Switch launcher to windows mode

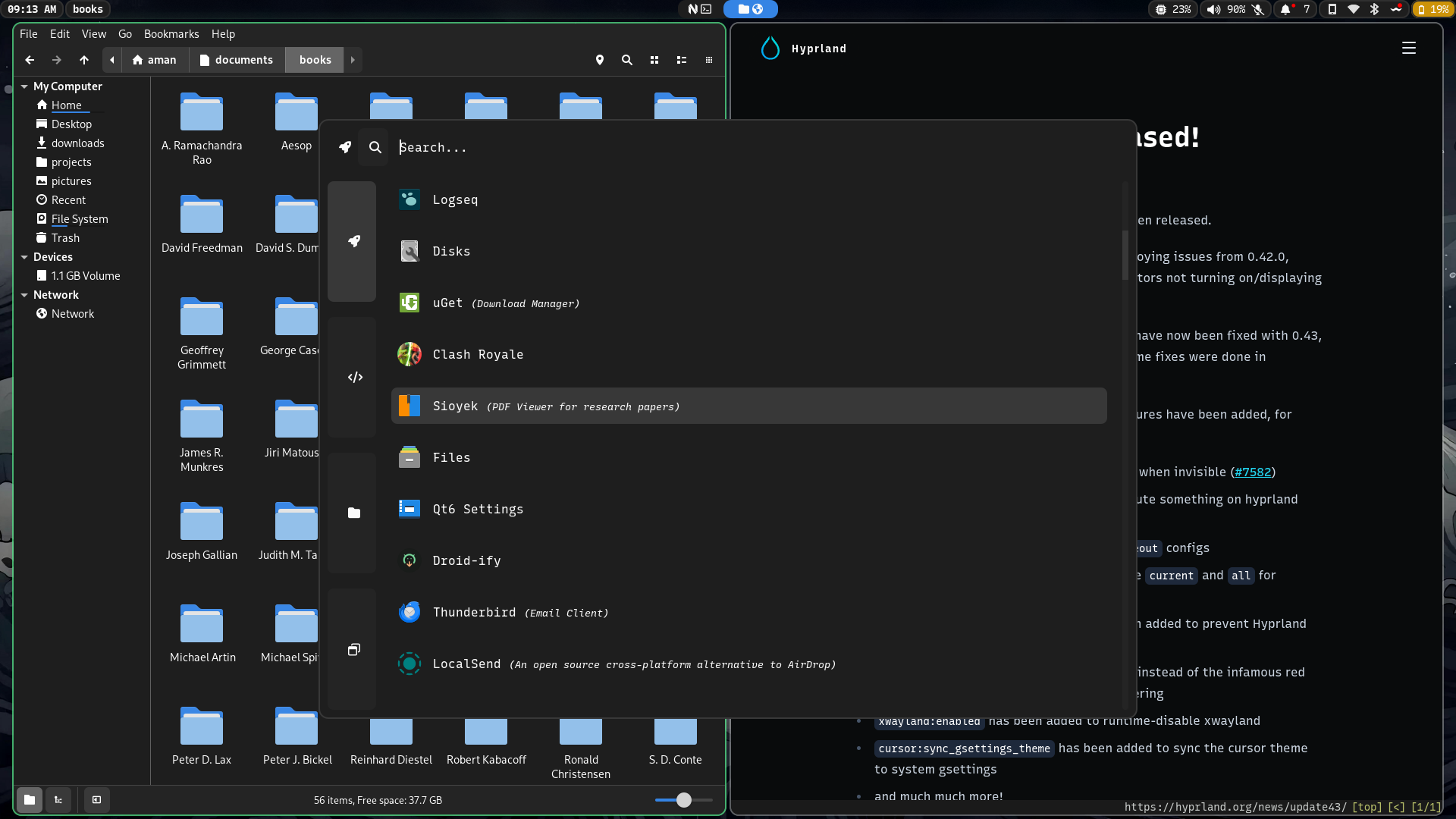point(352,649)
